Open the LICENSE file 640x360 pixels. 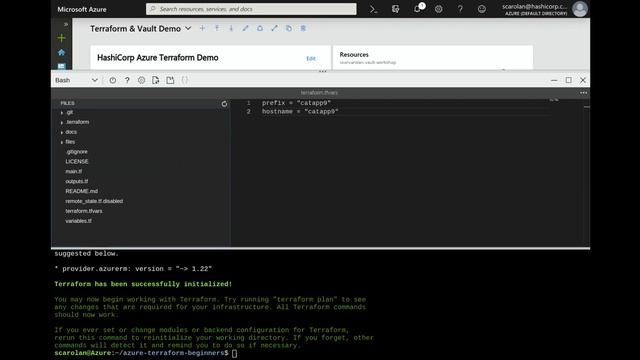pyautogui.click(x=77, y=162)
